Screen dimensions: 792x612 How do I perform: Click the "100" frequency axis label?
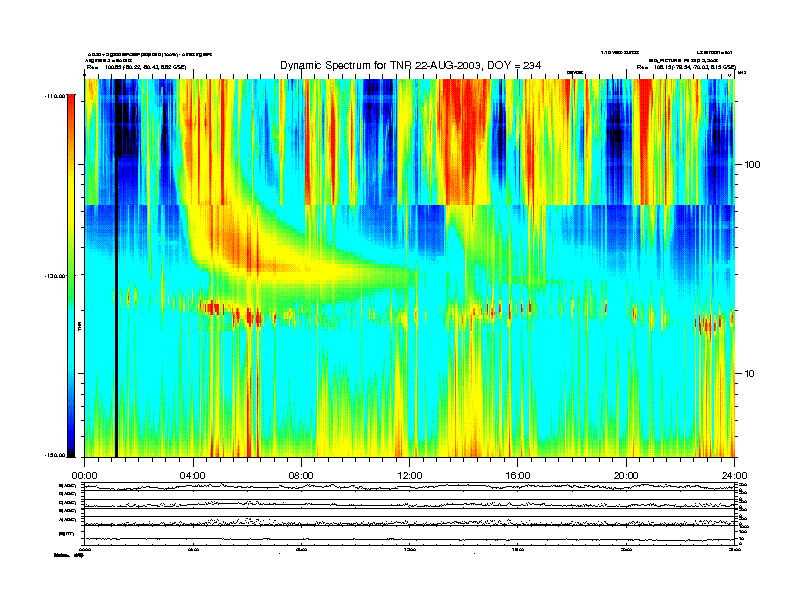[752, 165]
